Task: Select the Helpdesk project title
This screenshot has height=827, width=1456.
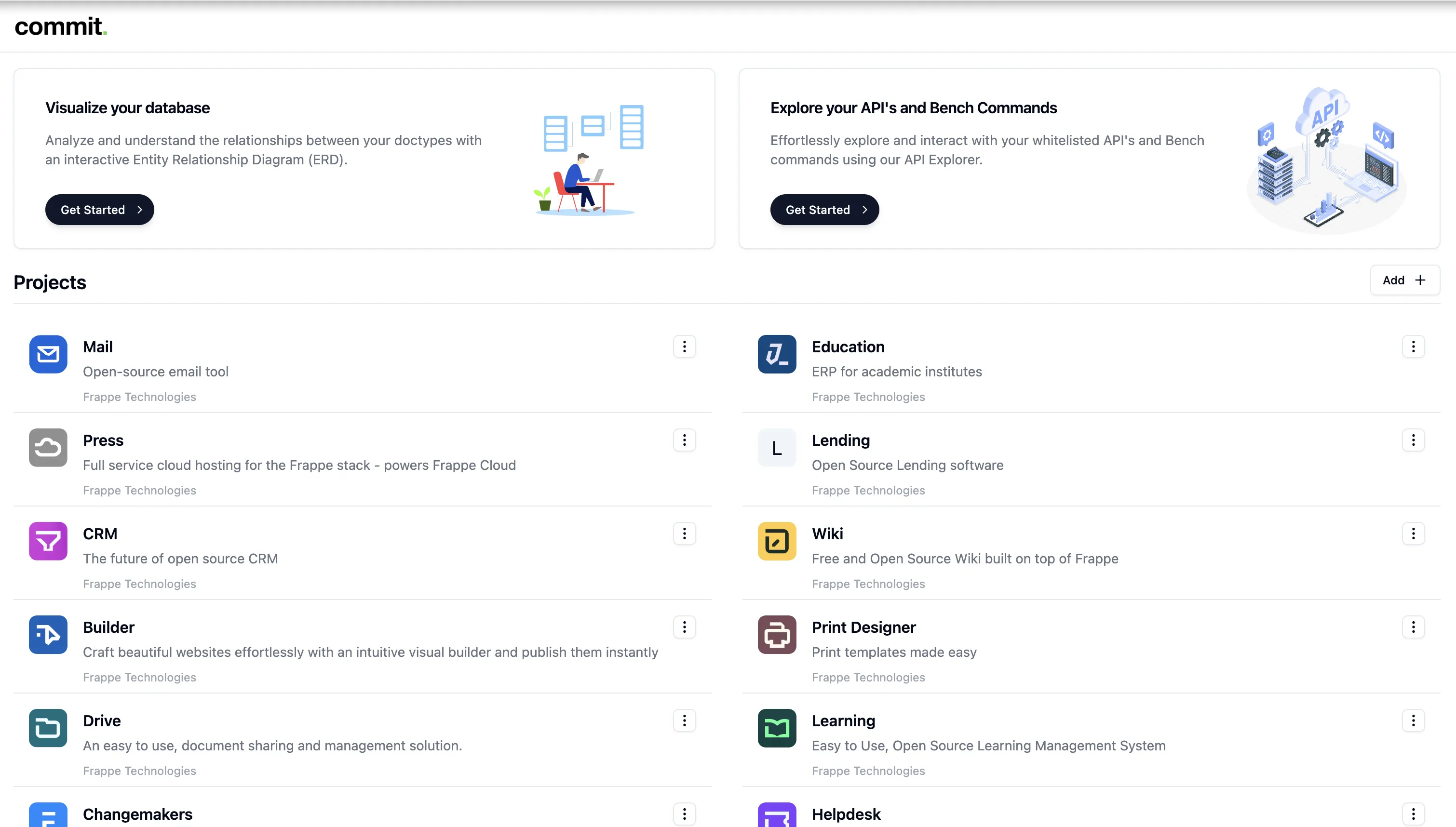Action: coord(846,814)
